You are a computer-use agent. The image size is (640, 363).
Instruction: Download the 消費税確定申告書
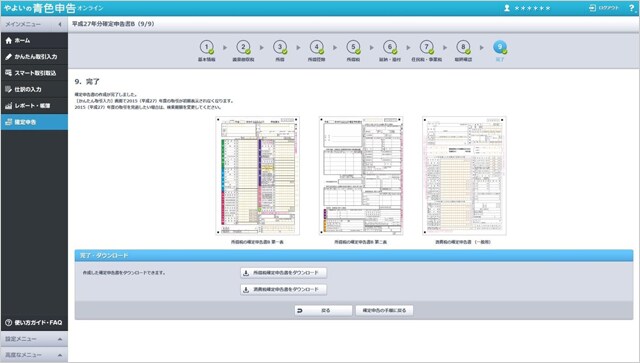click(x=284, y=290)
